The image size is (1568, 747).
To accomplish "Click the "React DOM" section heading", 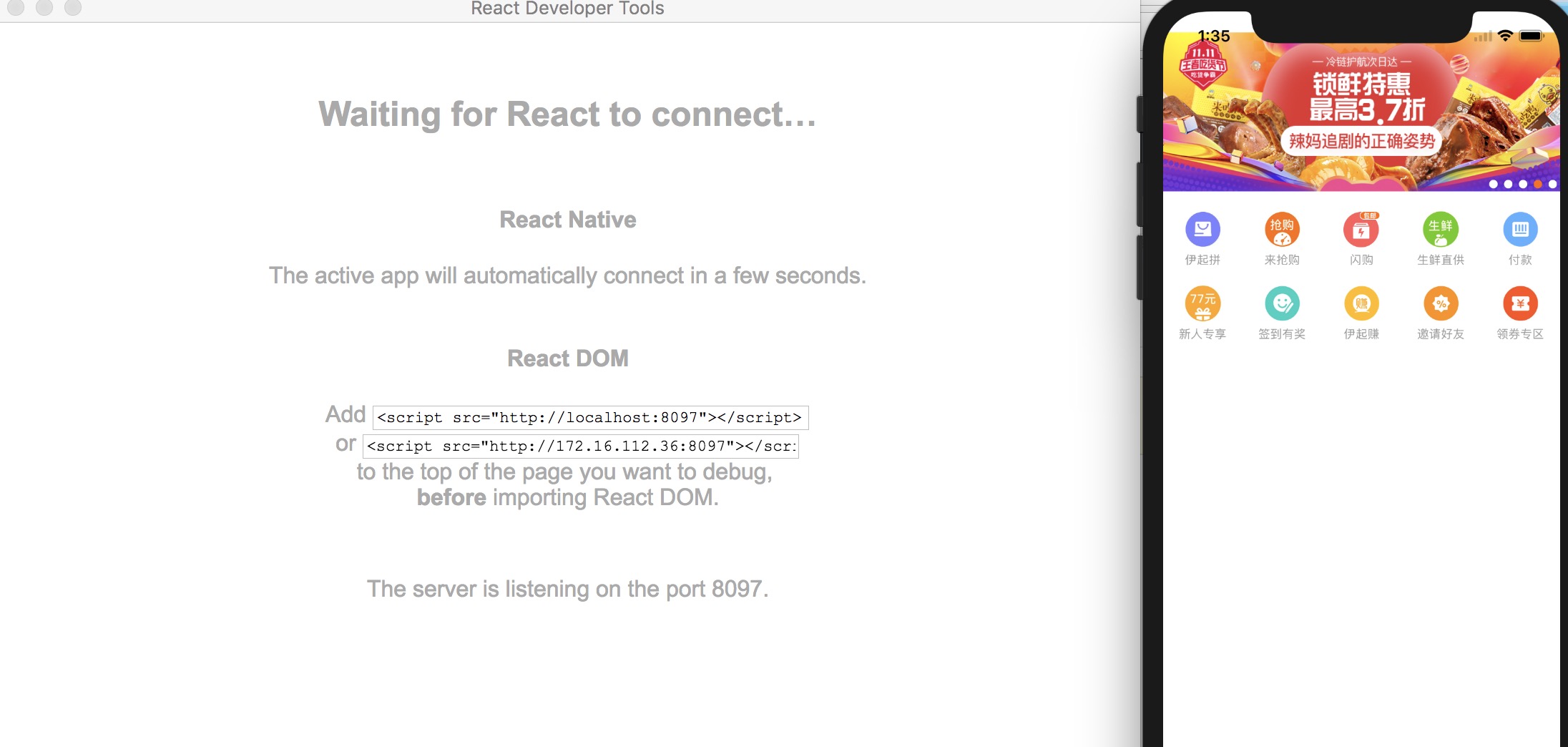I will pyautogui.click(x=568, y=358).
